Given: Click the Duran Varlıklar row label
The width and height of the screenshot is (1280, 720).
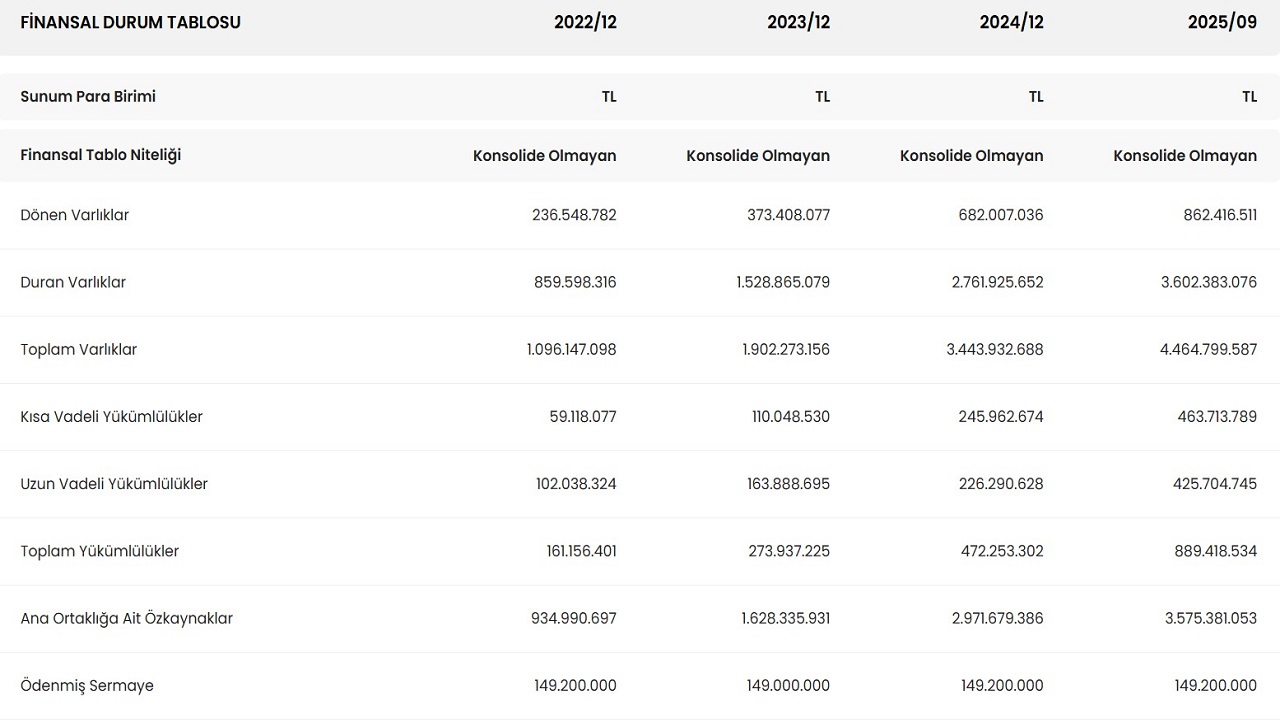Looking at the screenshot, I should tap(73, 282).
